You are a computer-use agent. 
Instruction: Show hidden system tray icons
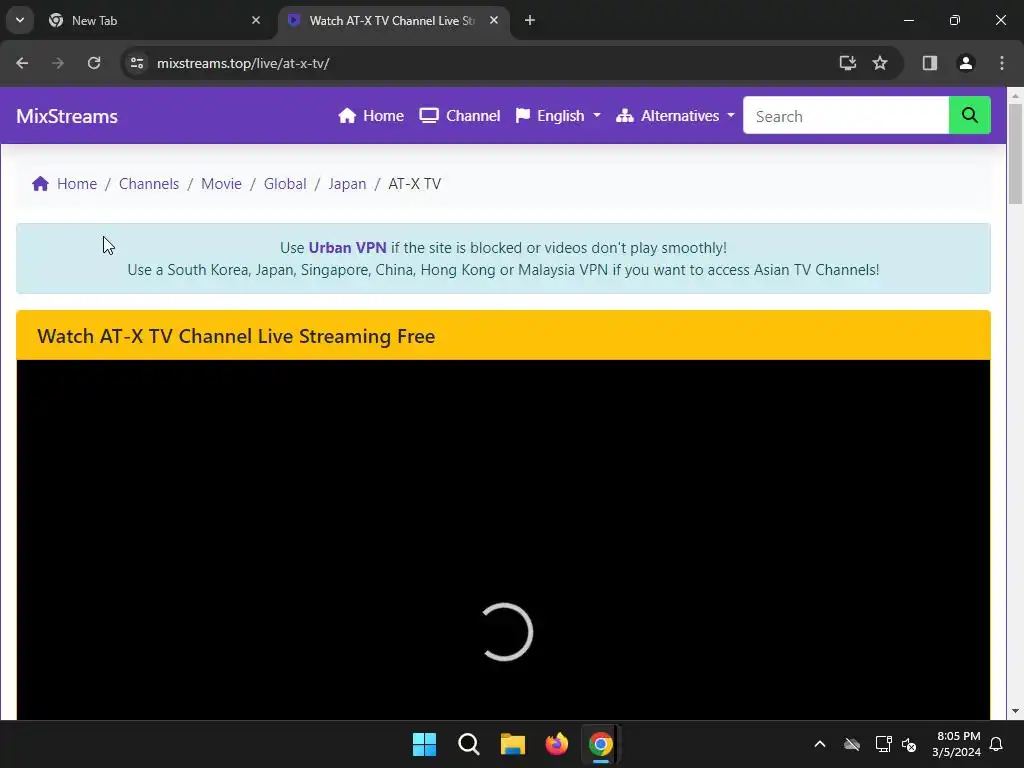(x=820, y=744)
